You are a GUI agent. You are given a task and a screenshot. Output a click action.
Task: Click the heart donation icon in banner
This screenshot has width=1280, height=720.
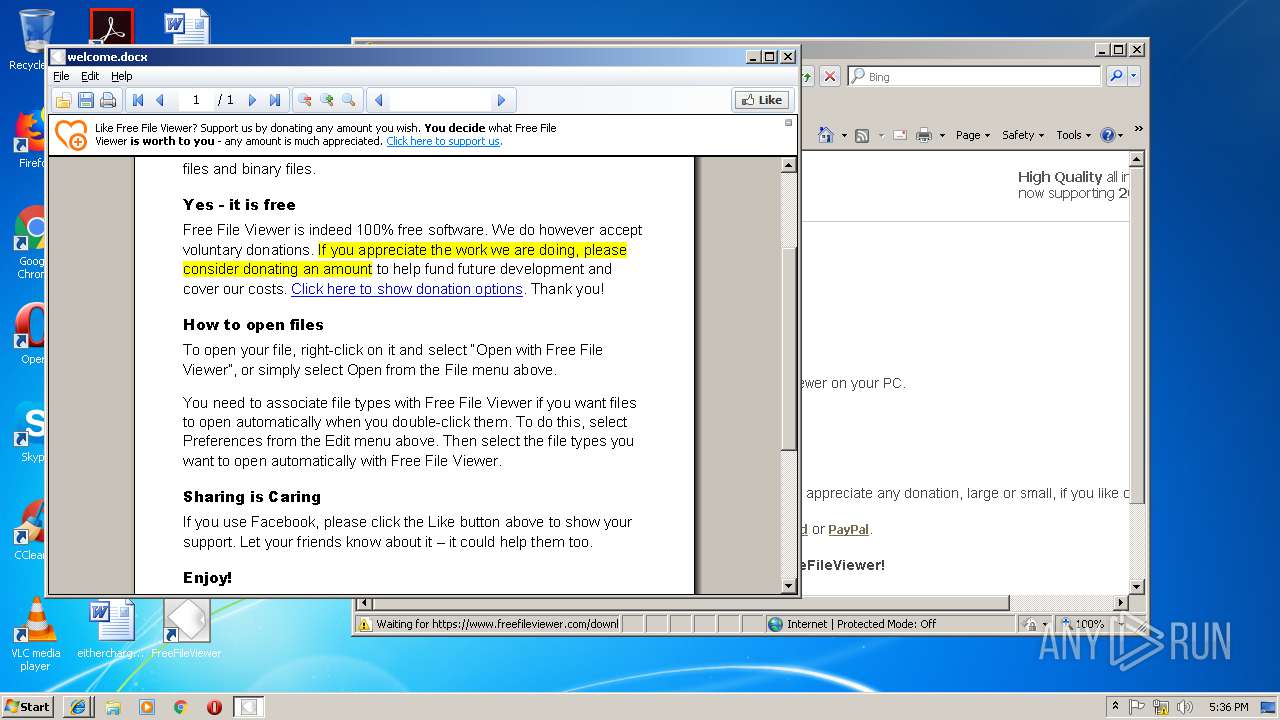tap(71, 135)
